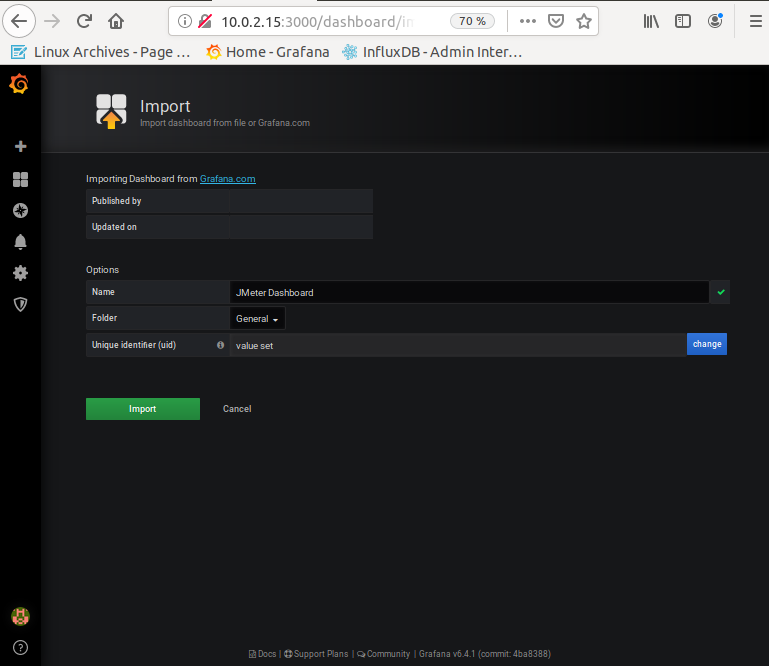Open the Explore compass icon

(21, 211)
